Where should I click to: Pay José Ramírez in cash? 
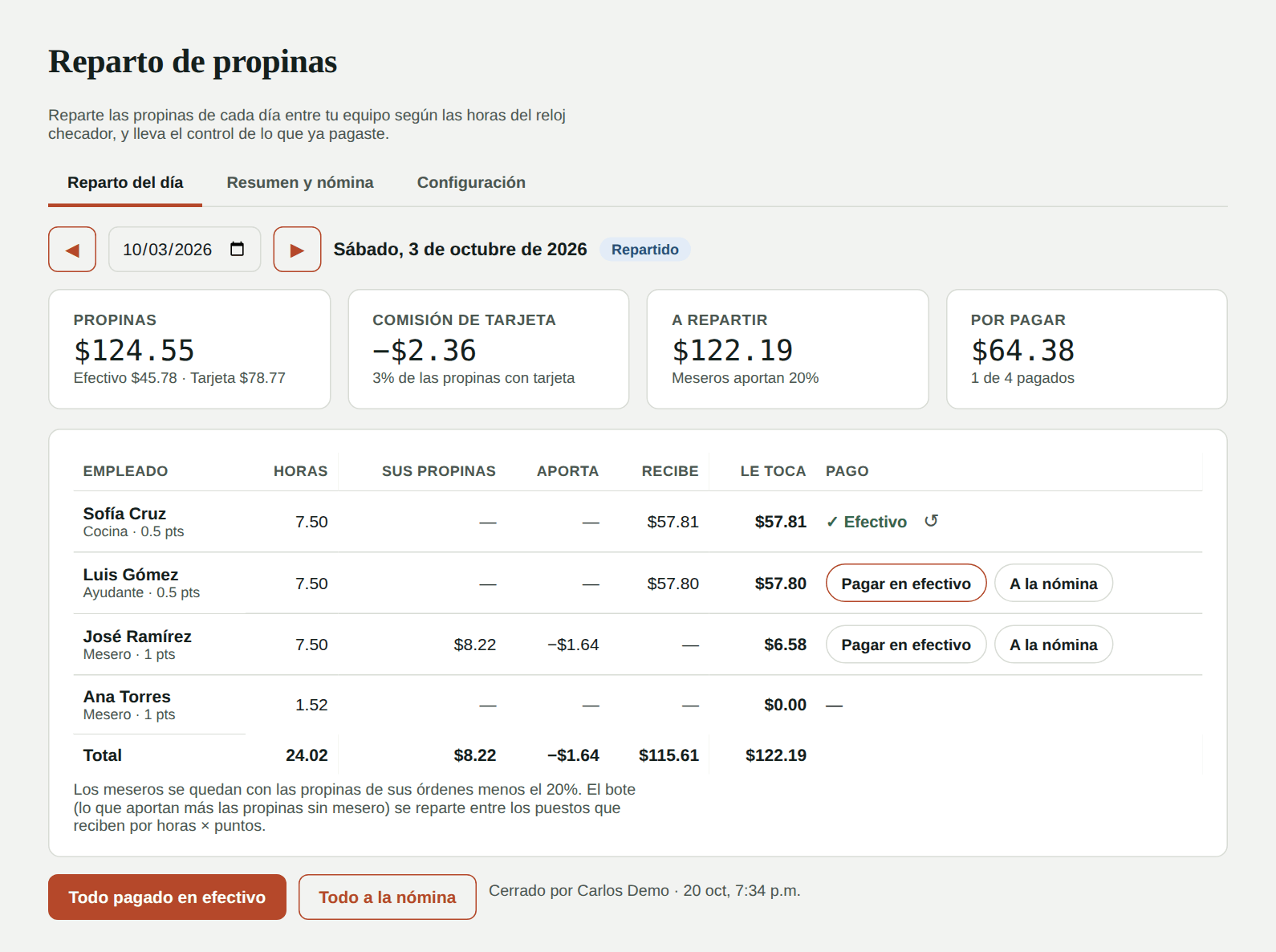906,645
